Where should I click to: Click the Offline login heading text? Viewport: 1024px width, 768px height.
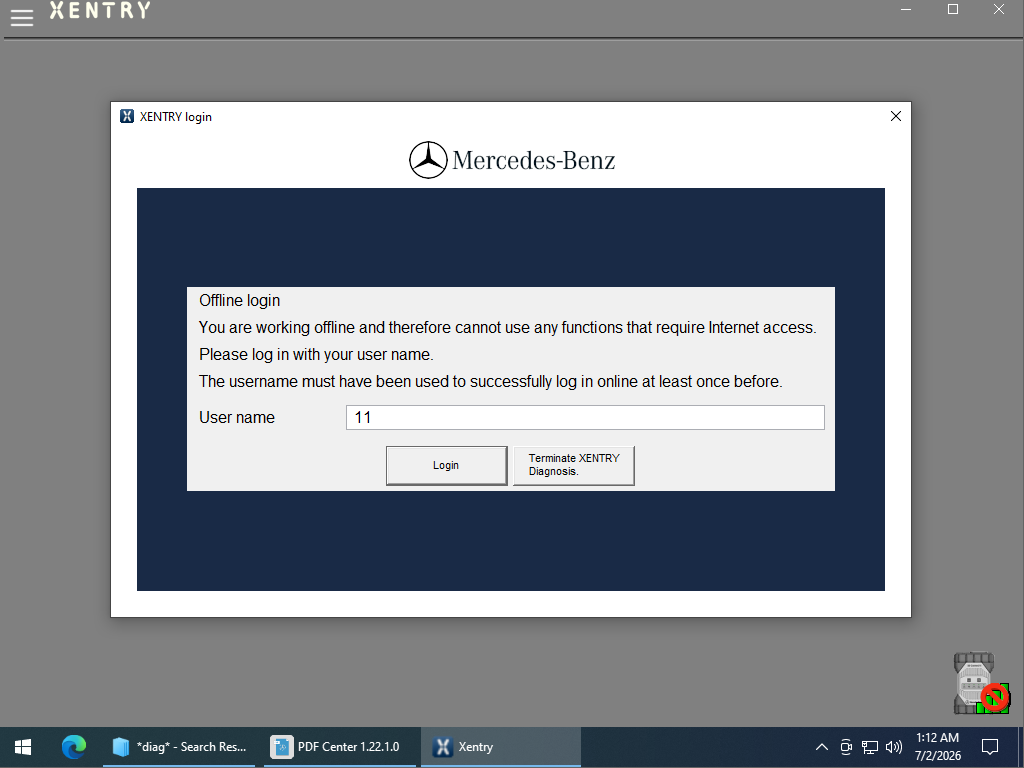point(240,300)
